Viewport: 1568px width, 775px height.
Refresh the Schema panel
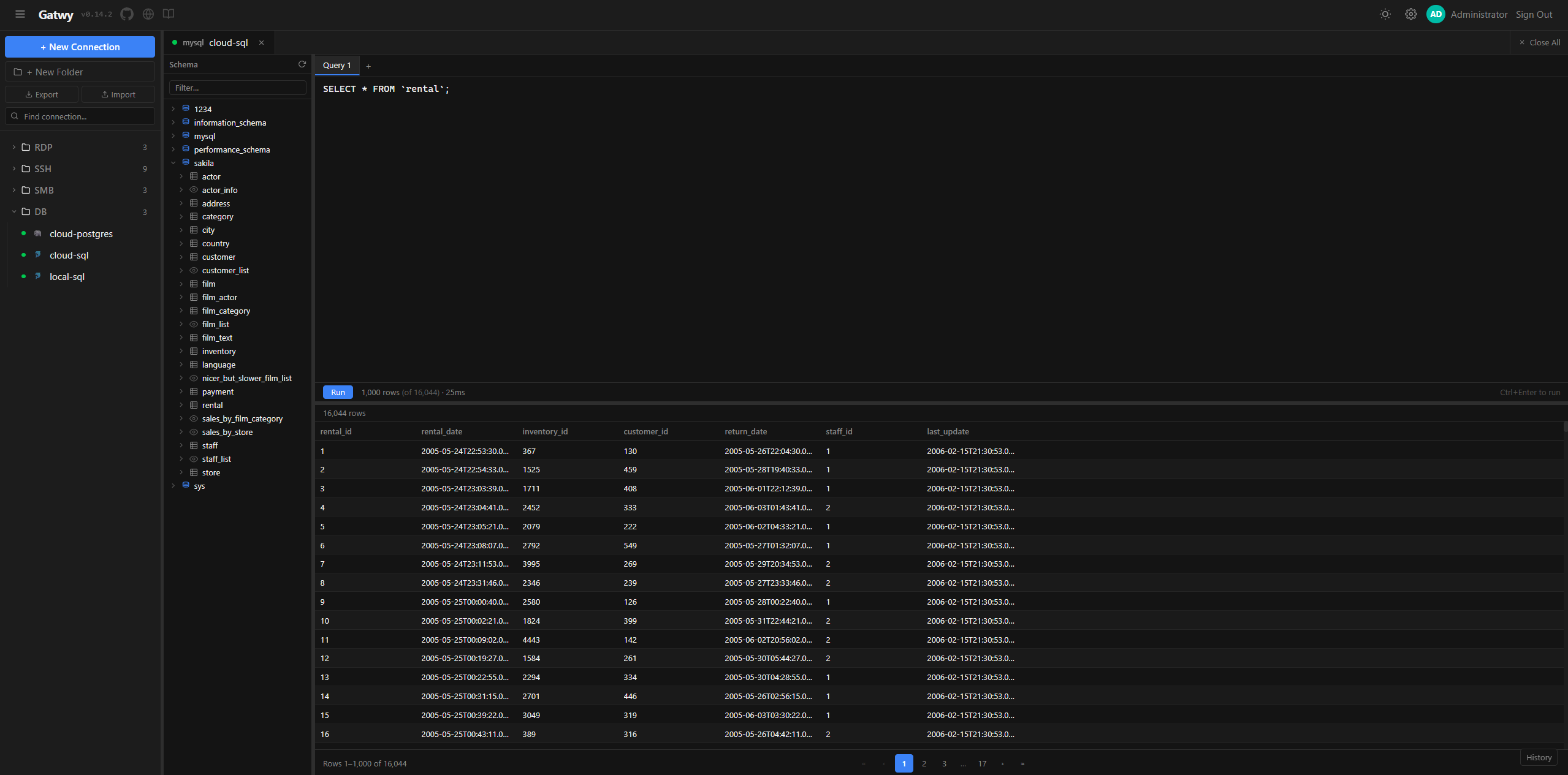pyautogui.click(x=302, y=64)
